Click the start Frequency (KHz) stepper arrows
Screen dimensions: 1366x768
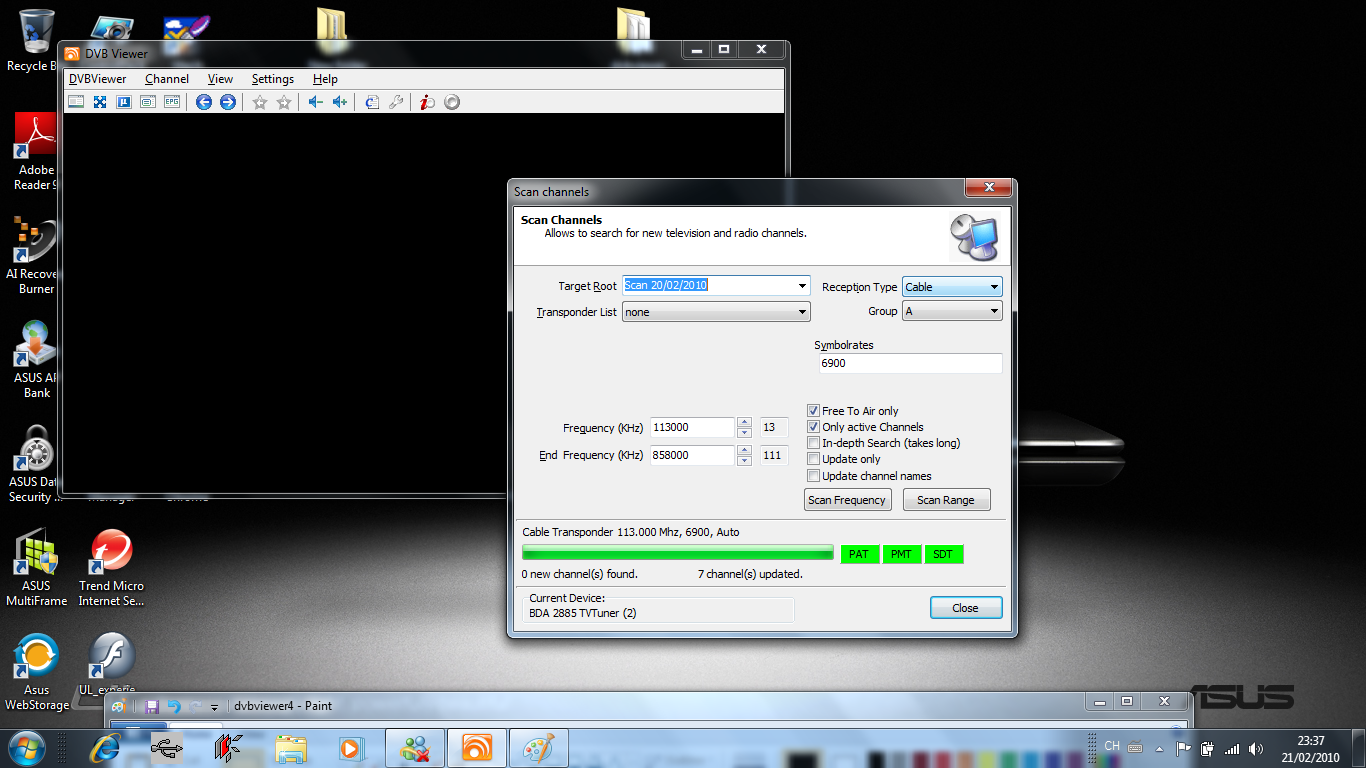[x=744, y=428]
